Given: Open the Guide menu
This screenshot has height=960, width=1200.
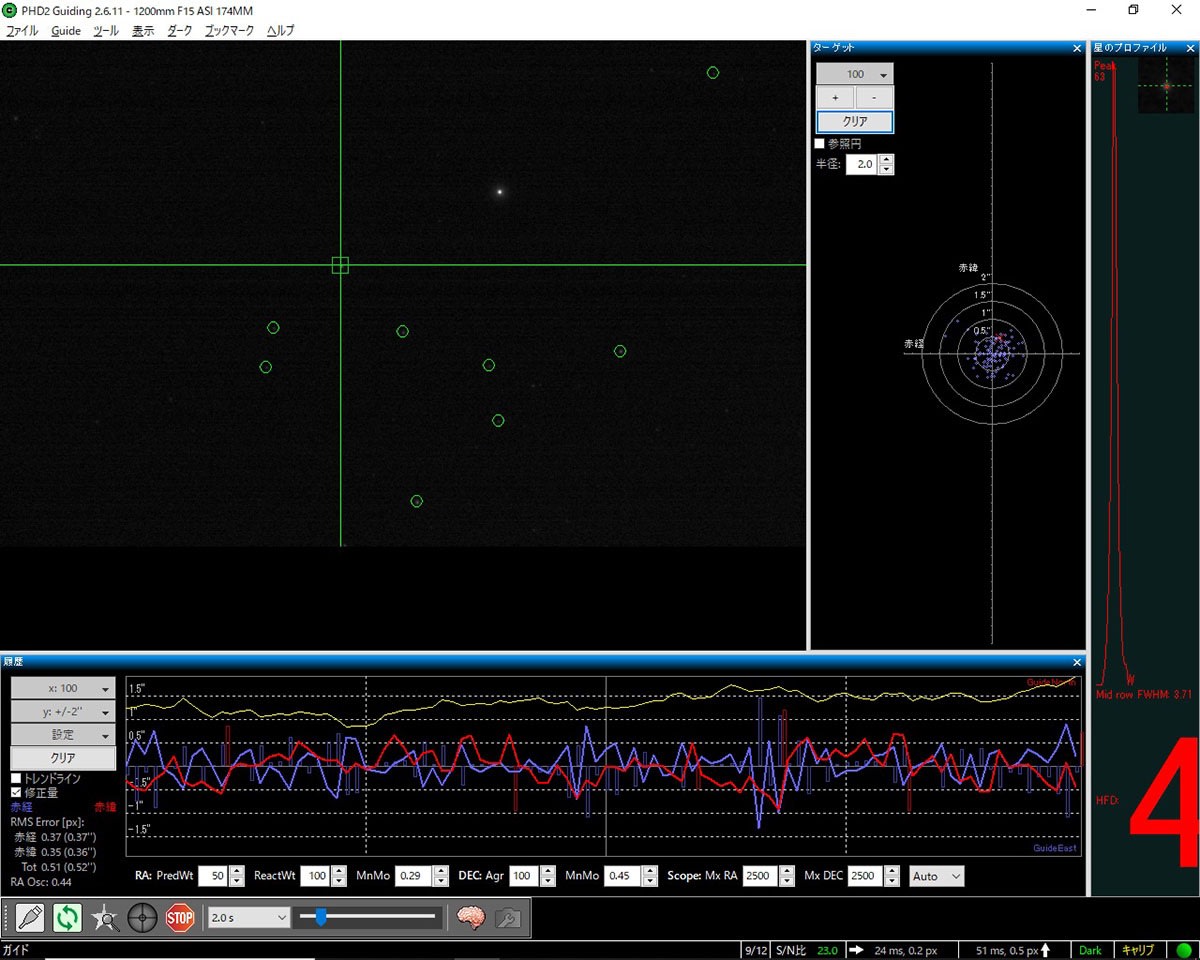Looking at the screenshot, I should (66, 31).
